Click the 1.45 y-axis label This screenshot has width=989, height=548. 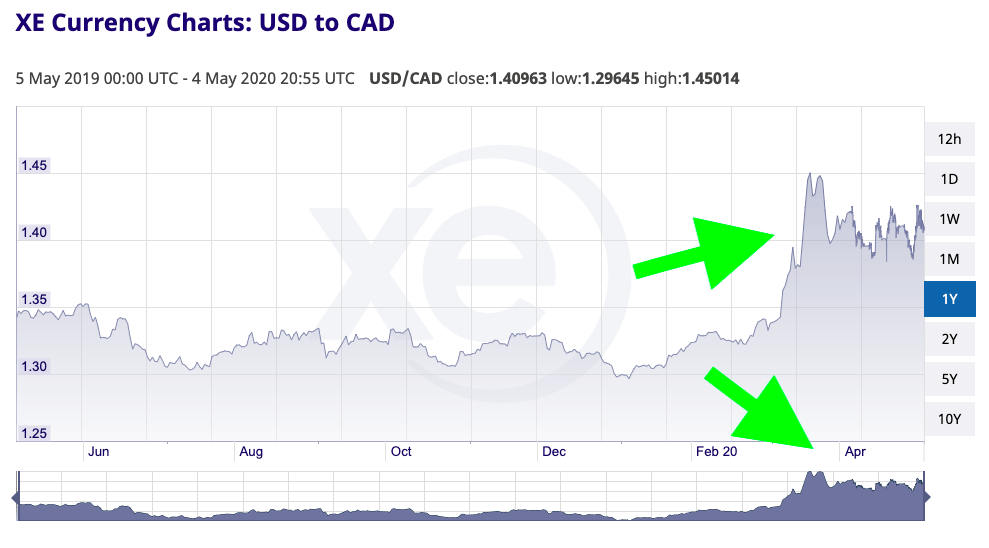[35, 166]
